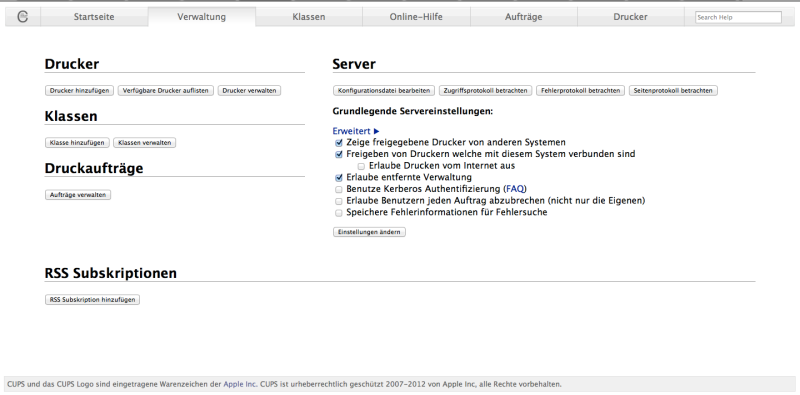Follow the Apple Inc. footer link

[x=240, y=384]
